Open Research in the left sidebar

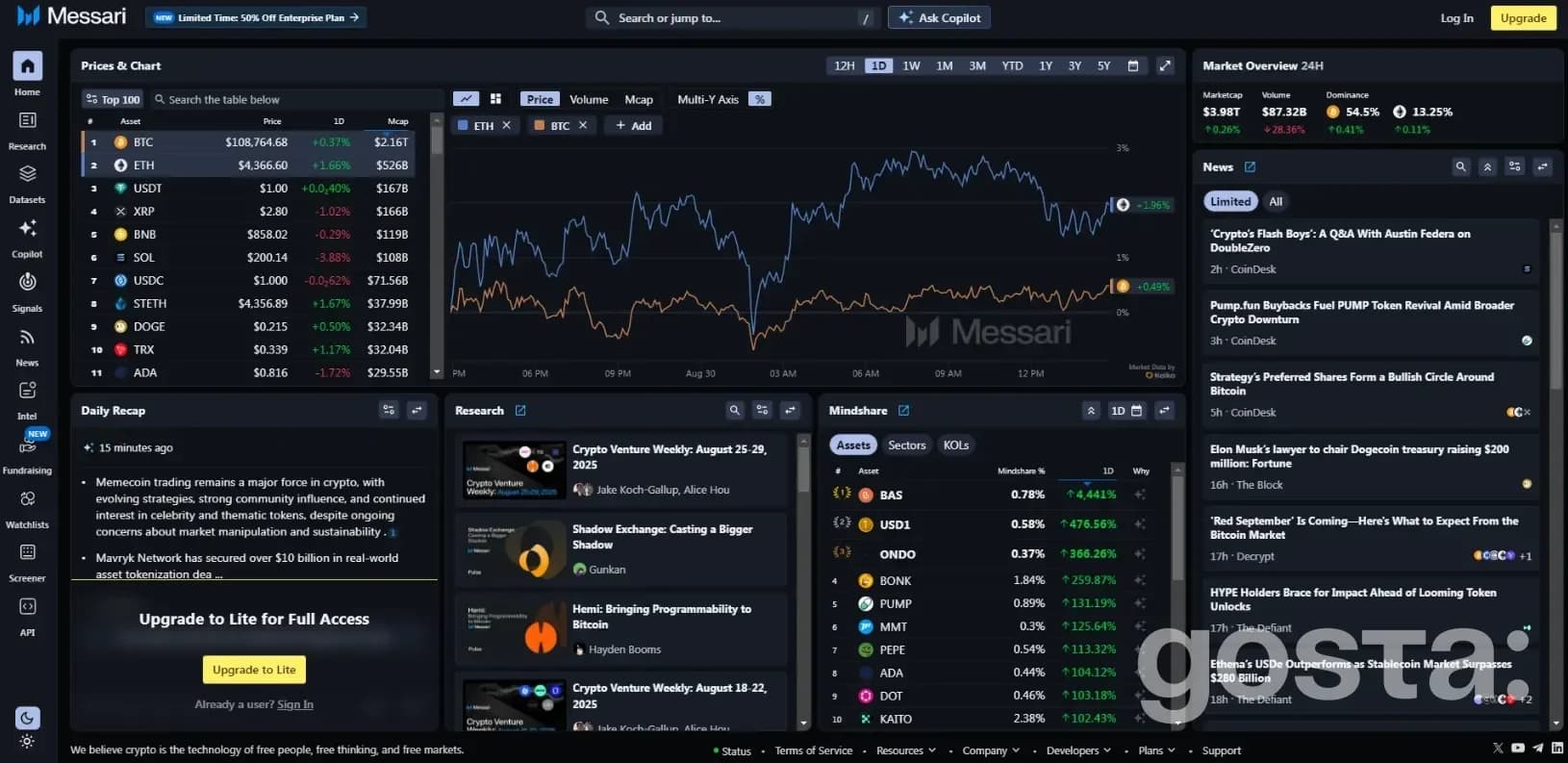click(27, 130)
